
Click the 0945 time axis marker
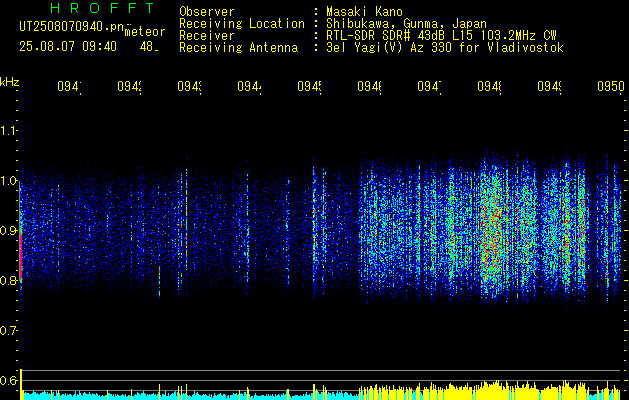pos(309,86)
